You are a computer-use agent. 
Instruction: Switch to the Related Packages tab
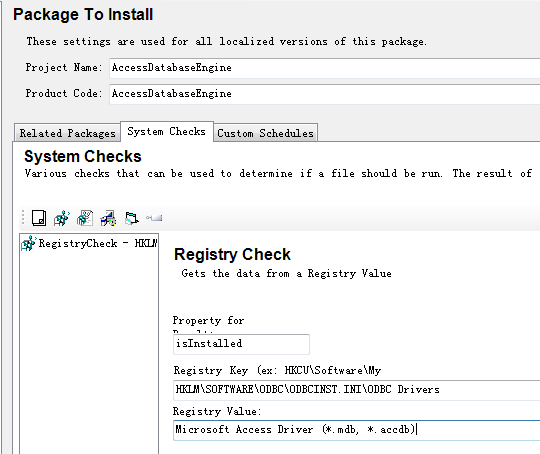click(x=67, y=133)
